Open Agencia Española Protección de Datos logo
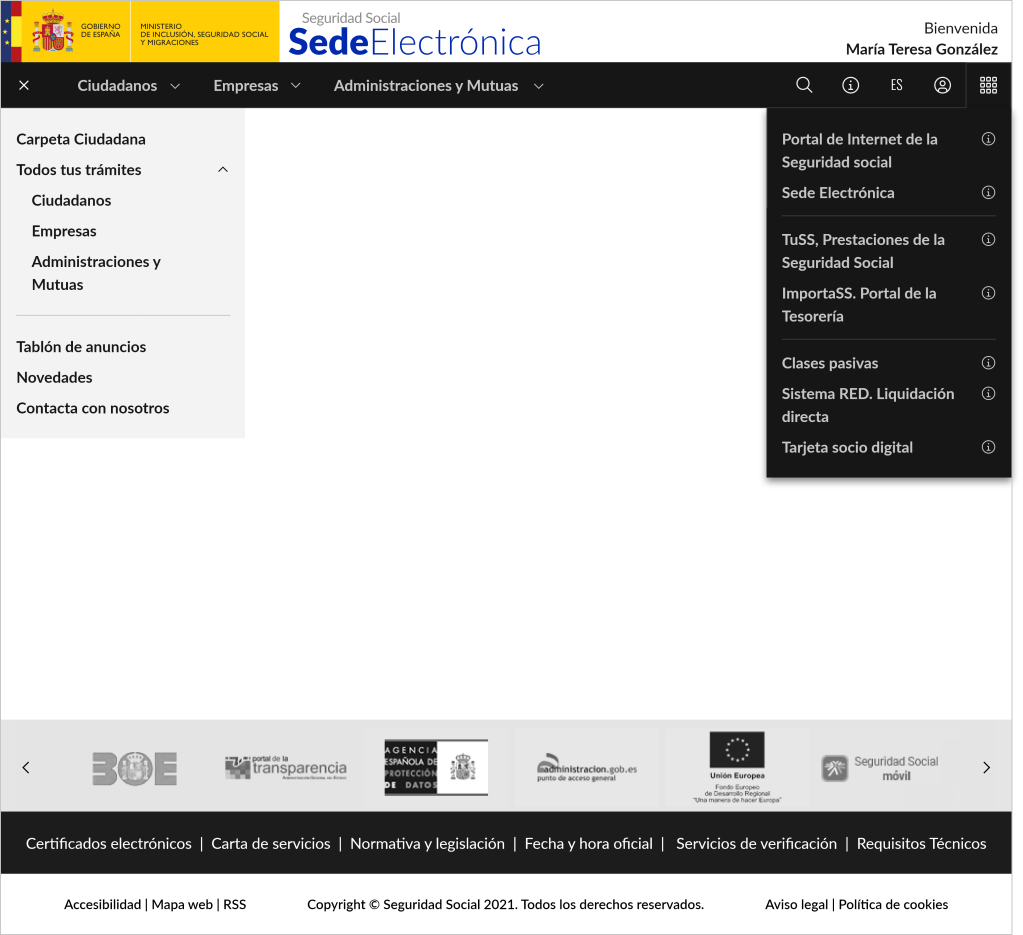1023x935 pixels. [x=436, y=767]
